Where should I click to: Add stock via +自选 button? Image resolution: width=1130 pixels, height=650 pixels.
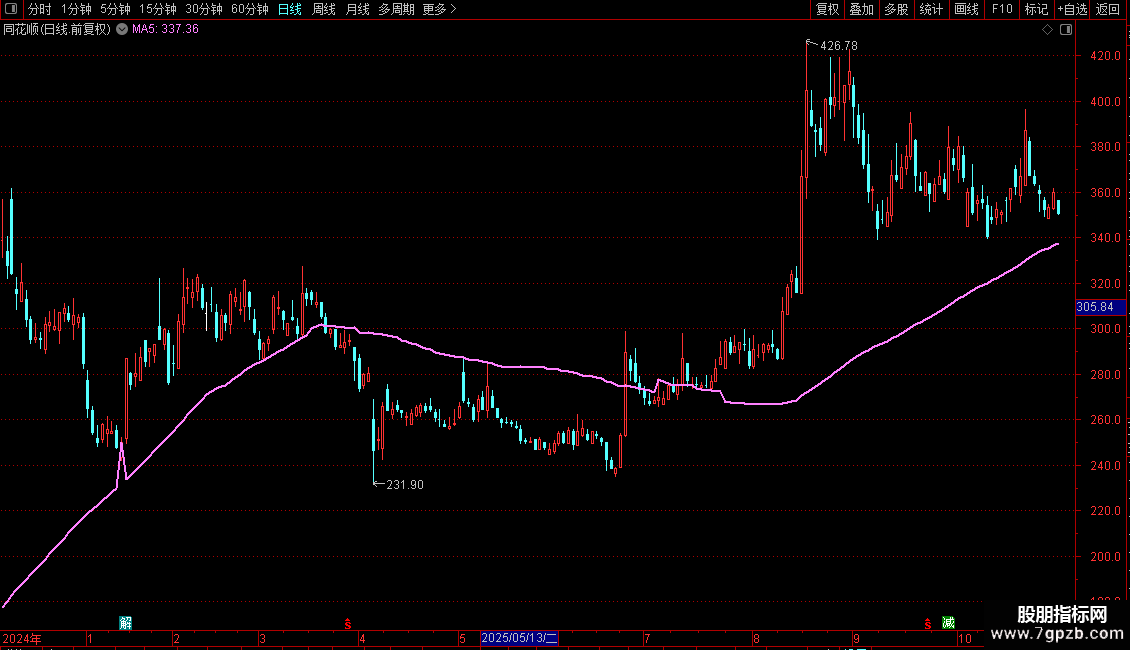1072,9
